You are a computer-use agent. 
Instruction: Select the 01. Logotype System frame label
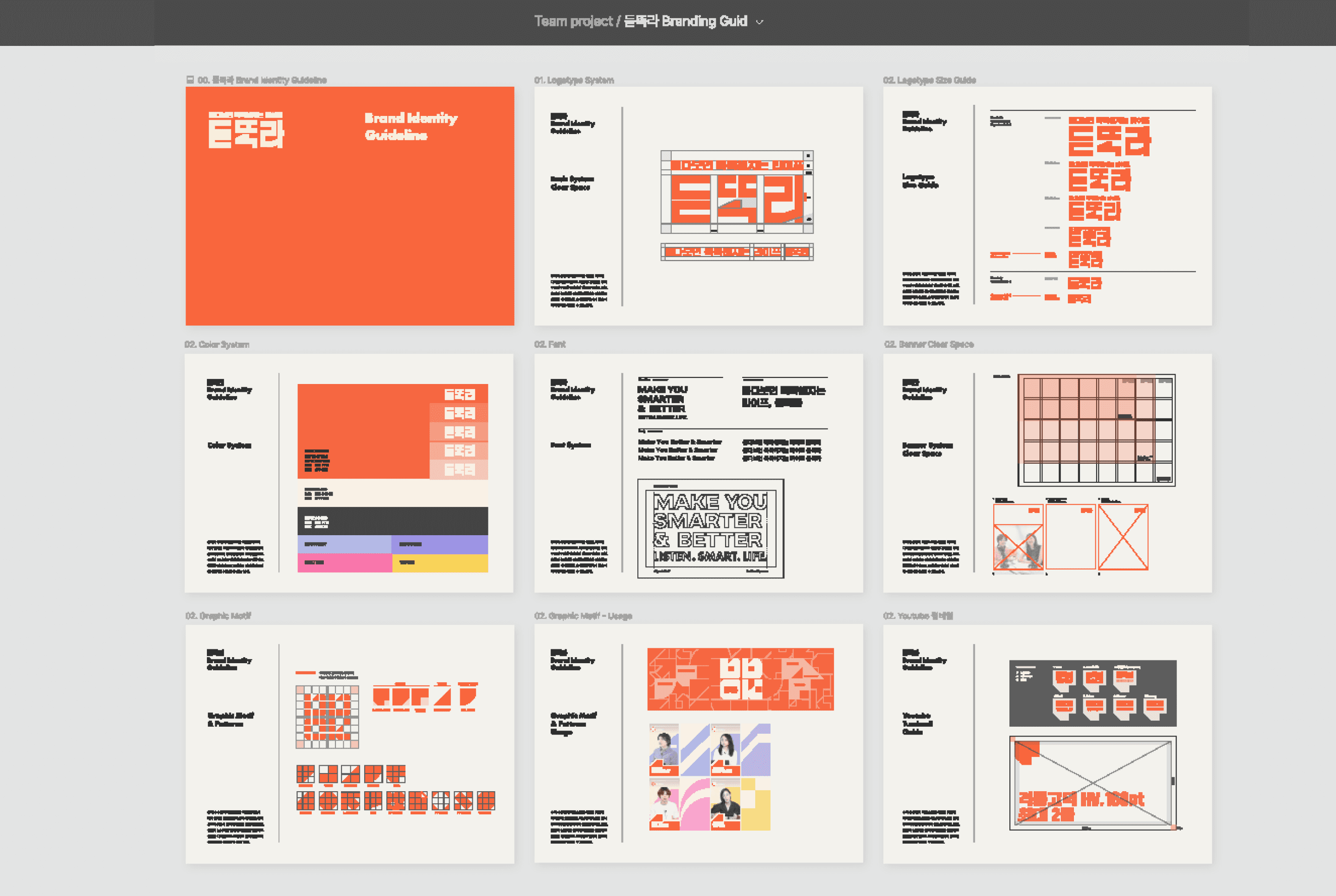[x=574, y=80]
